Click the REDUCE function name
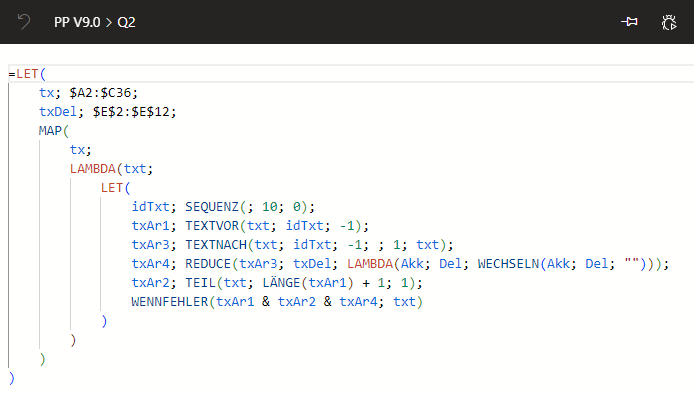This screenshot has height=395, width=694. (208, 264)
